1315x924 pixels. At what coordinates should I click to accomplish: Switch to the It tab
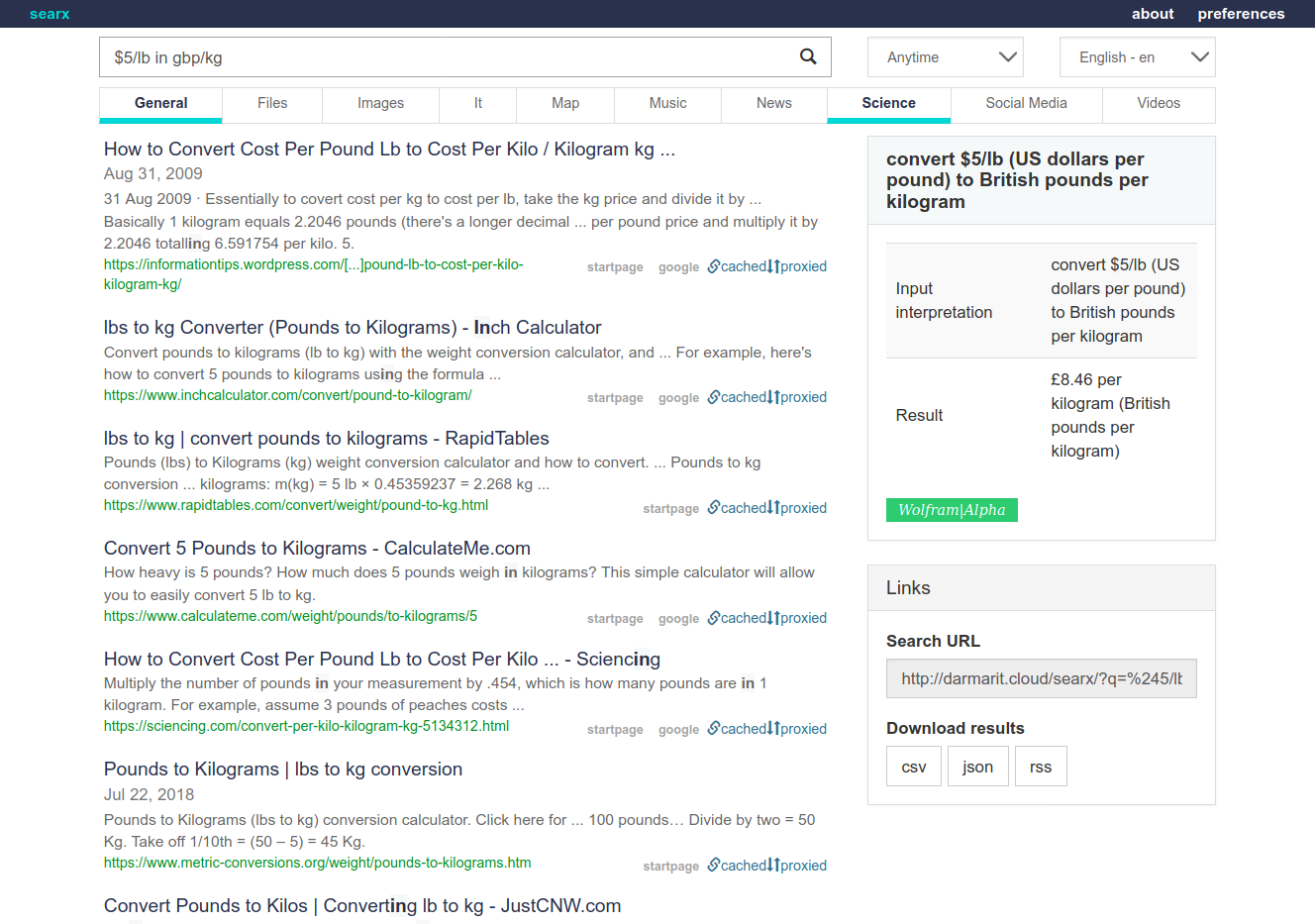click(477, 104)
